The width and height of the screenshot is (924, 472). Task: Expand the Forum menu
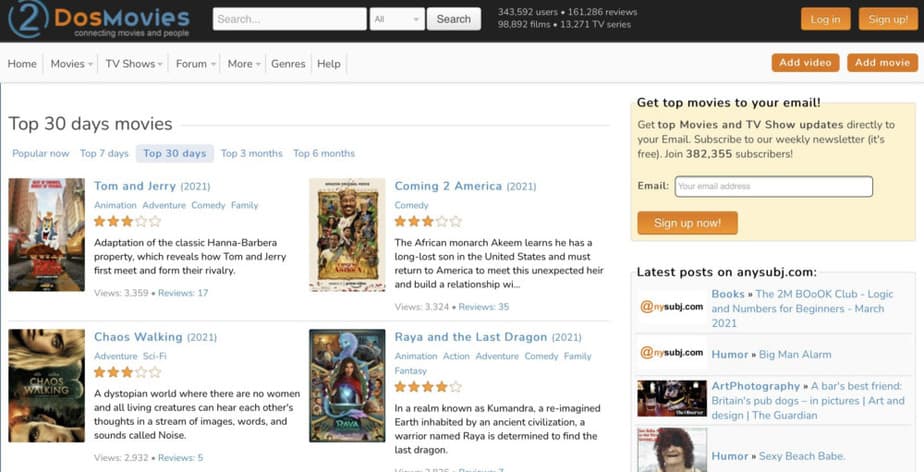(196, 64)
